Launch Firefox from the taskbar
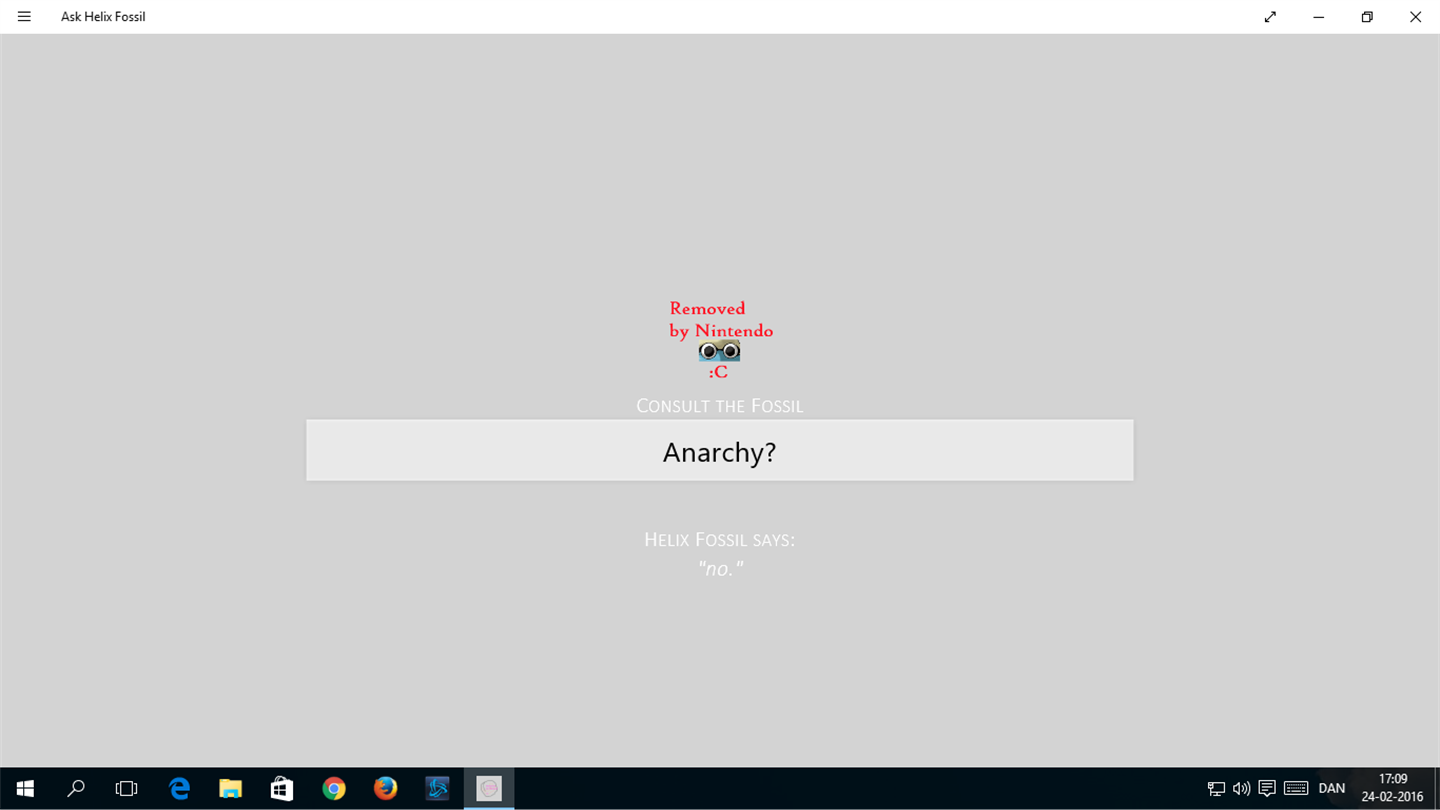This screenshot has height=810, width=1440. click(x=385, y=789)
